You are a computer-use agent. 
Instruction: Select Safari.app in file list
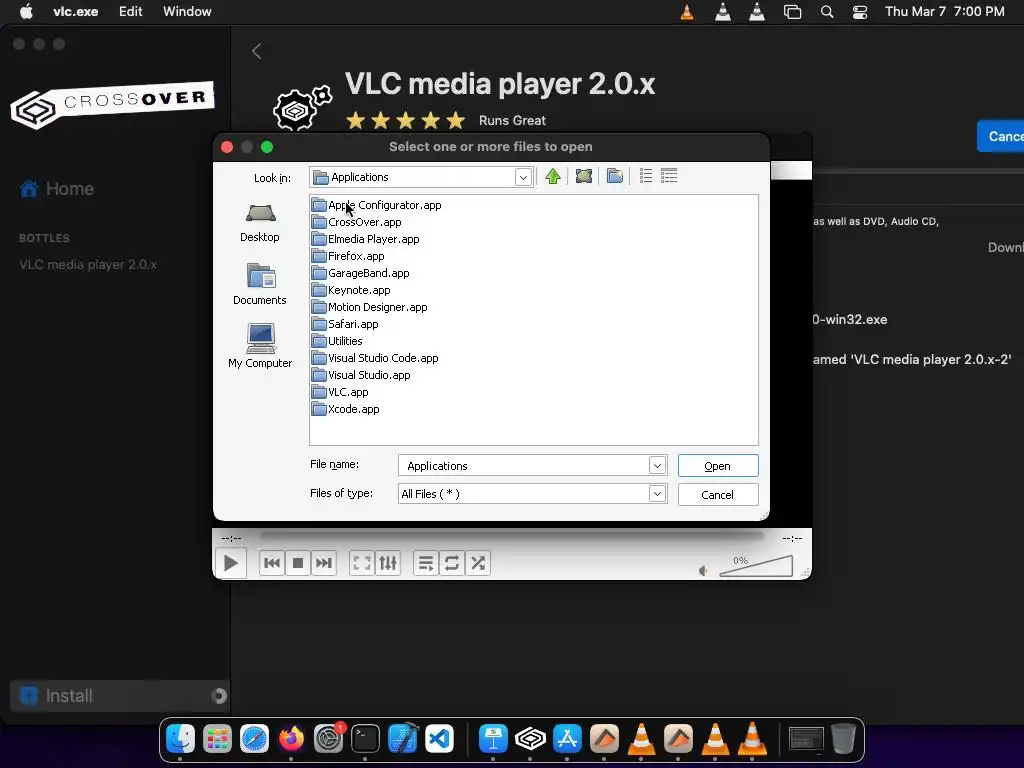345,324
